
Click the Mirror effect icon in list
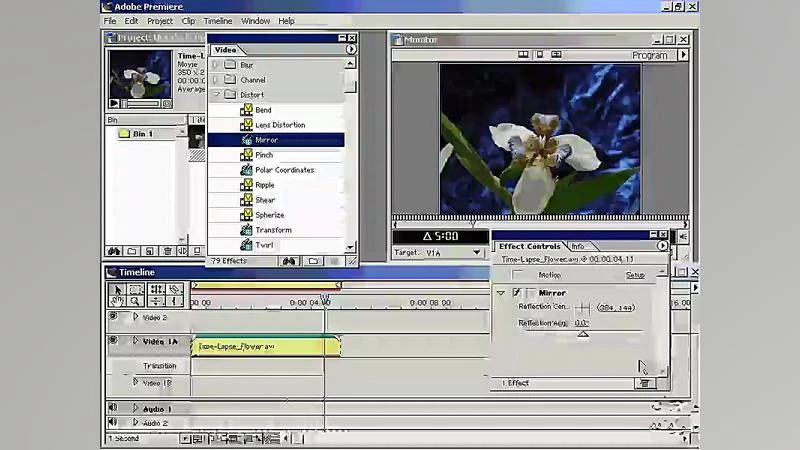point(246,140)
